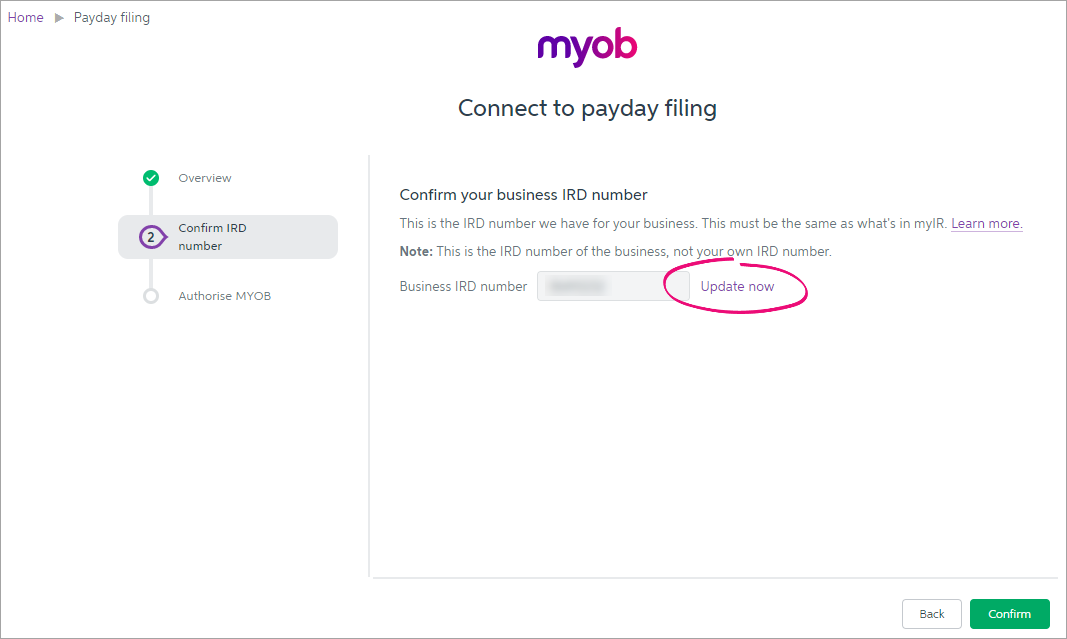Open the Home breadcrumb link

[x=26, y=18]
